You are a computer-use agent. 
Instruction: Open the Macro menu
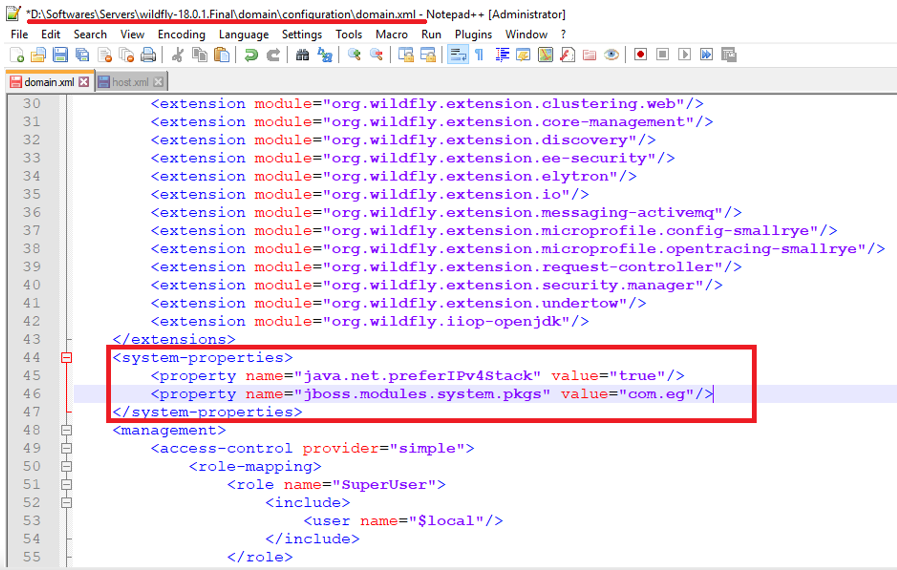[x=391, y=34]
